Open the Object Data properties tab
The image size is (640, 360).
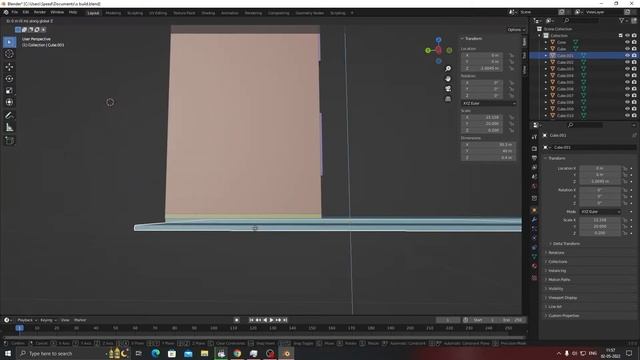(534, 256)
